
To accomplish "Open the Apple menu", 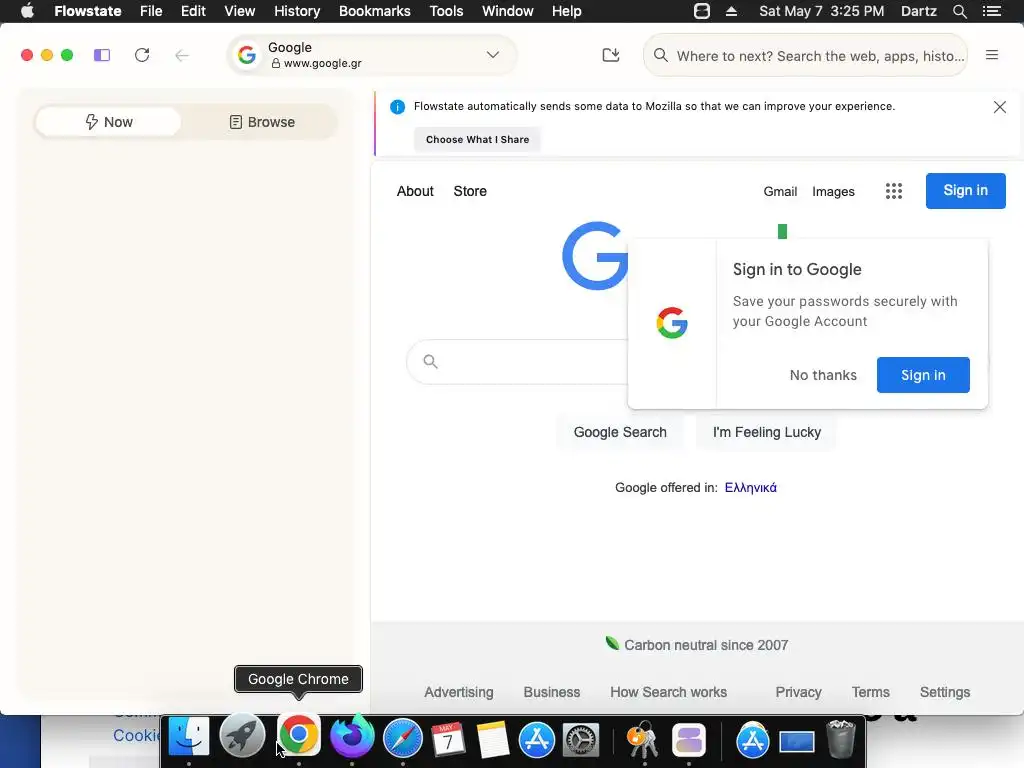I will [x=27, y=11].
